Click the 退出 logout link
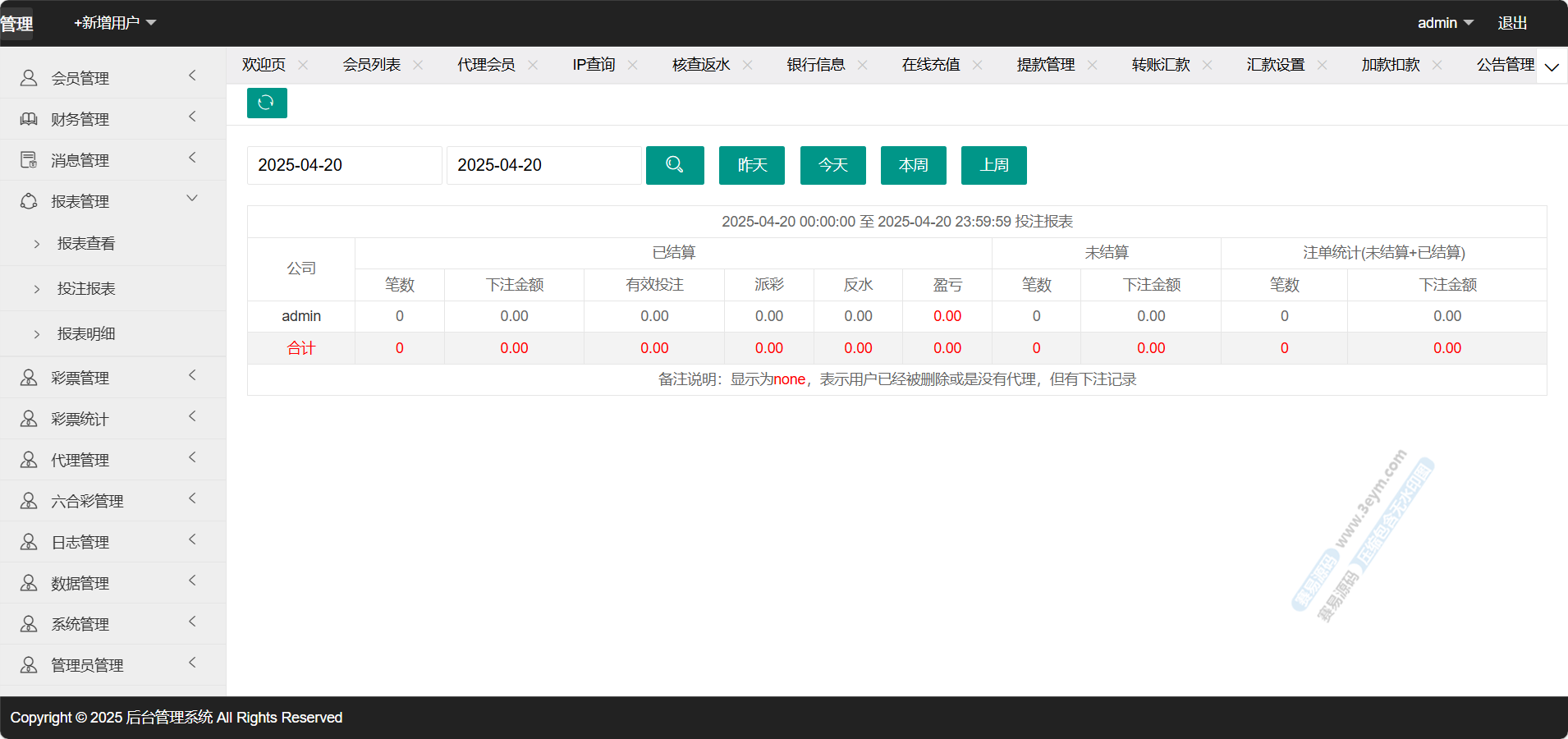1568x739 pixels. click(1512, 23)
